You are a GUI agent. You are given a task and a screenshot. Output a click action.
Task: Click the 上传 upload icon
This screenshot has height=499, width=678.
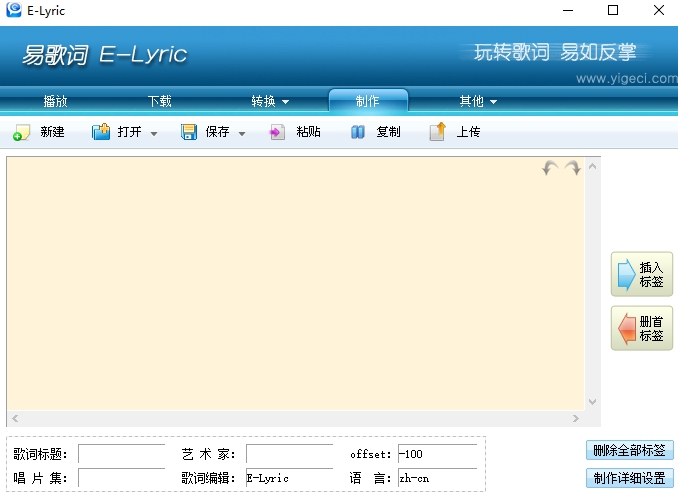(x=438, y=131)
